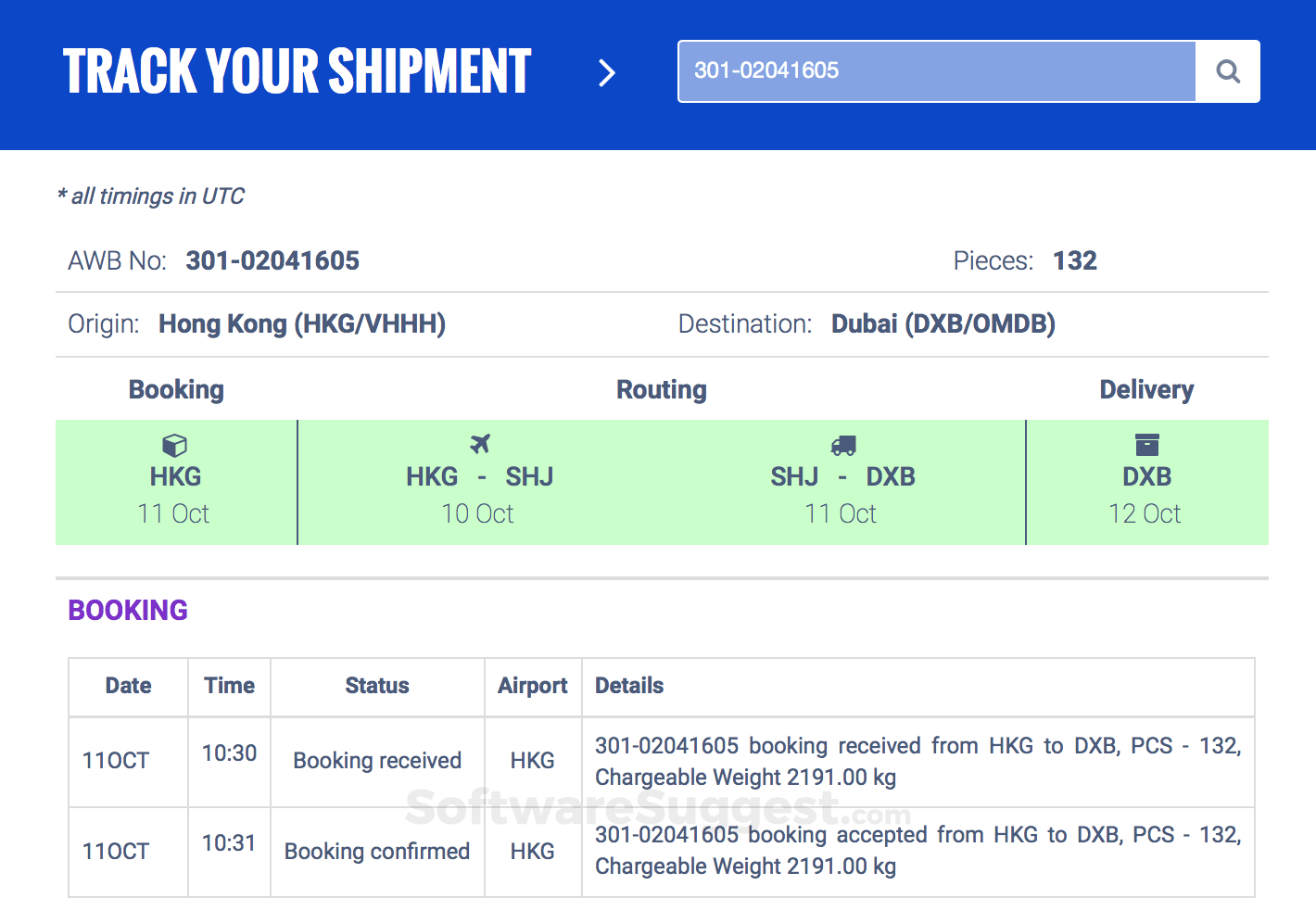Click the Booking confirmed status row
The height and width of the screenshot is (898, 1316).
click(x=376, y=852)
